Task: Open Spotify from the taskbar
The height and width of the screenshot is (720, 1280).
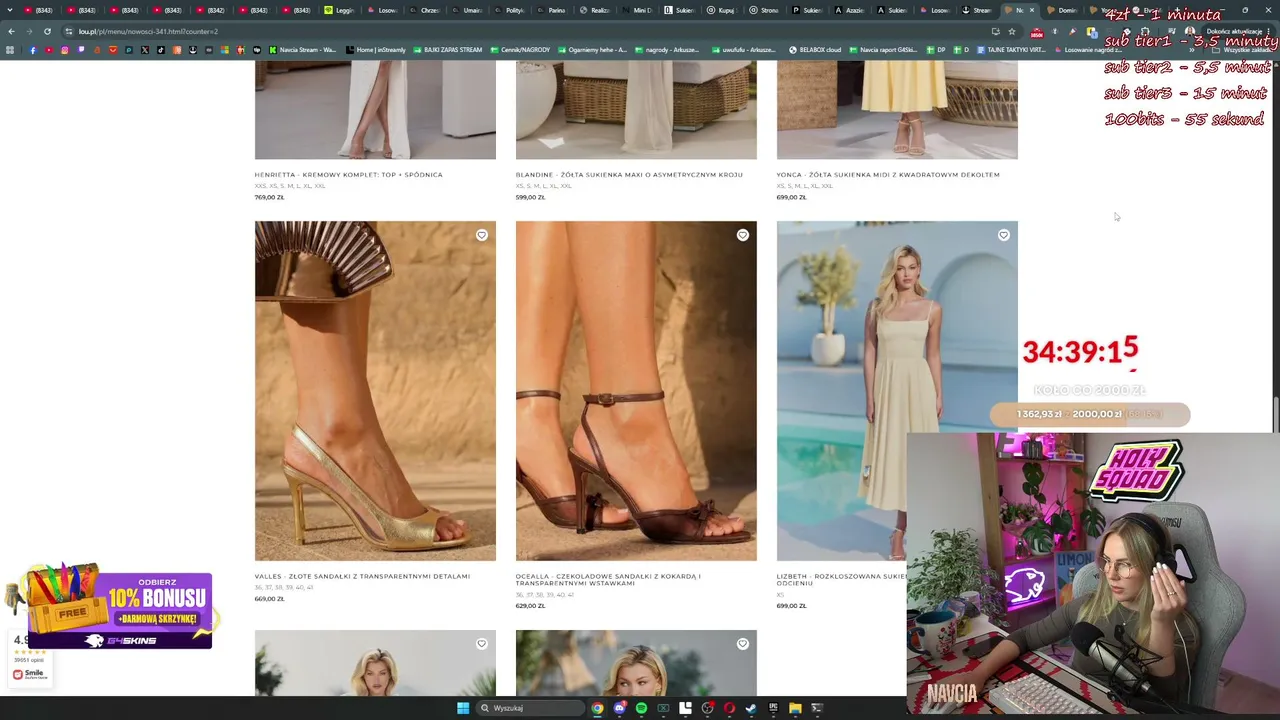Action: click(641, 708)
